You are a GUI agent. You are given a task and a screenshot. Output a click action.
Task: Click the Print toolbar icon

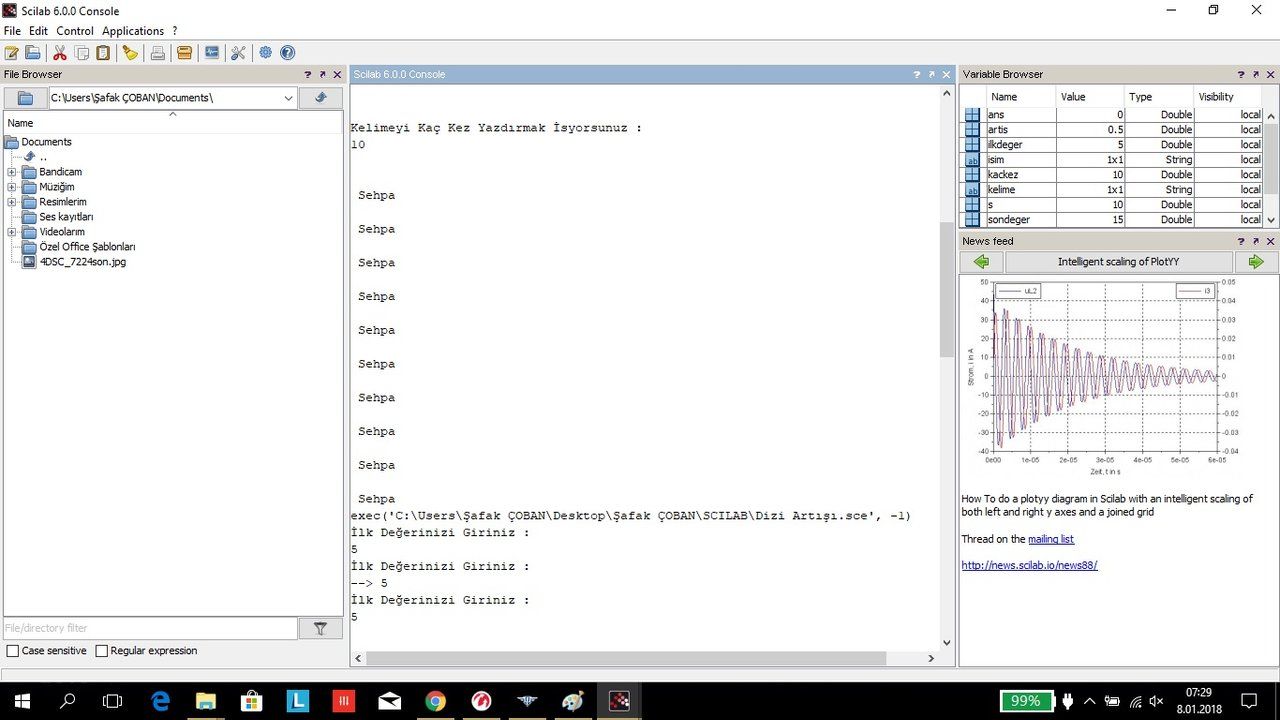(158, 53)
